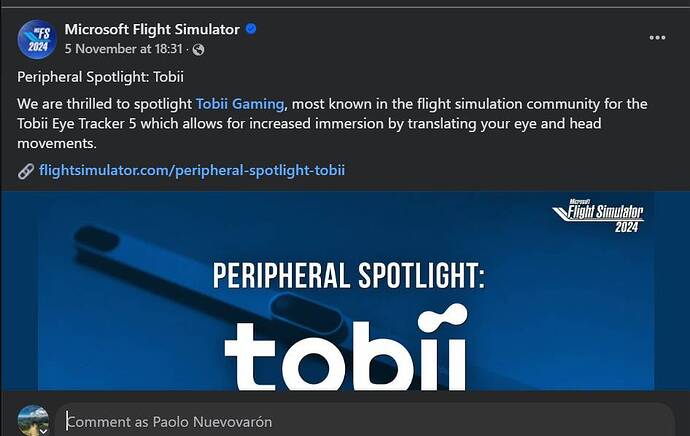Focus the Comment as Paolo Nuevovarón field
The height and width of the screenshot is (436, 690).
coord(365,421)
